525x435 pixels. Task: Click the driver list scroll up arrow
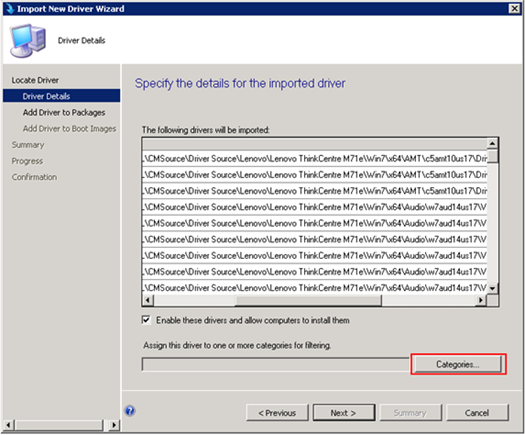pyautogui.click(x=492, y=144)
